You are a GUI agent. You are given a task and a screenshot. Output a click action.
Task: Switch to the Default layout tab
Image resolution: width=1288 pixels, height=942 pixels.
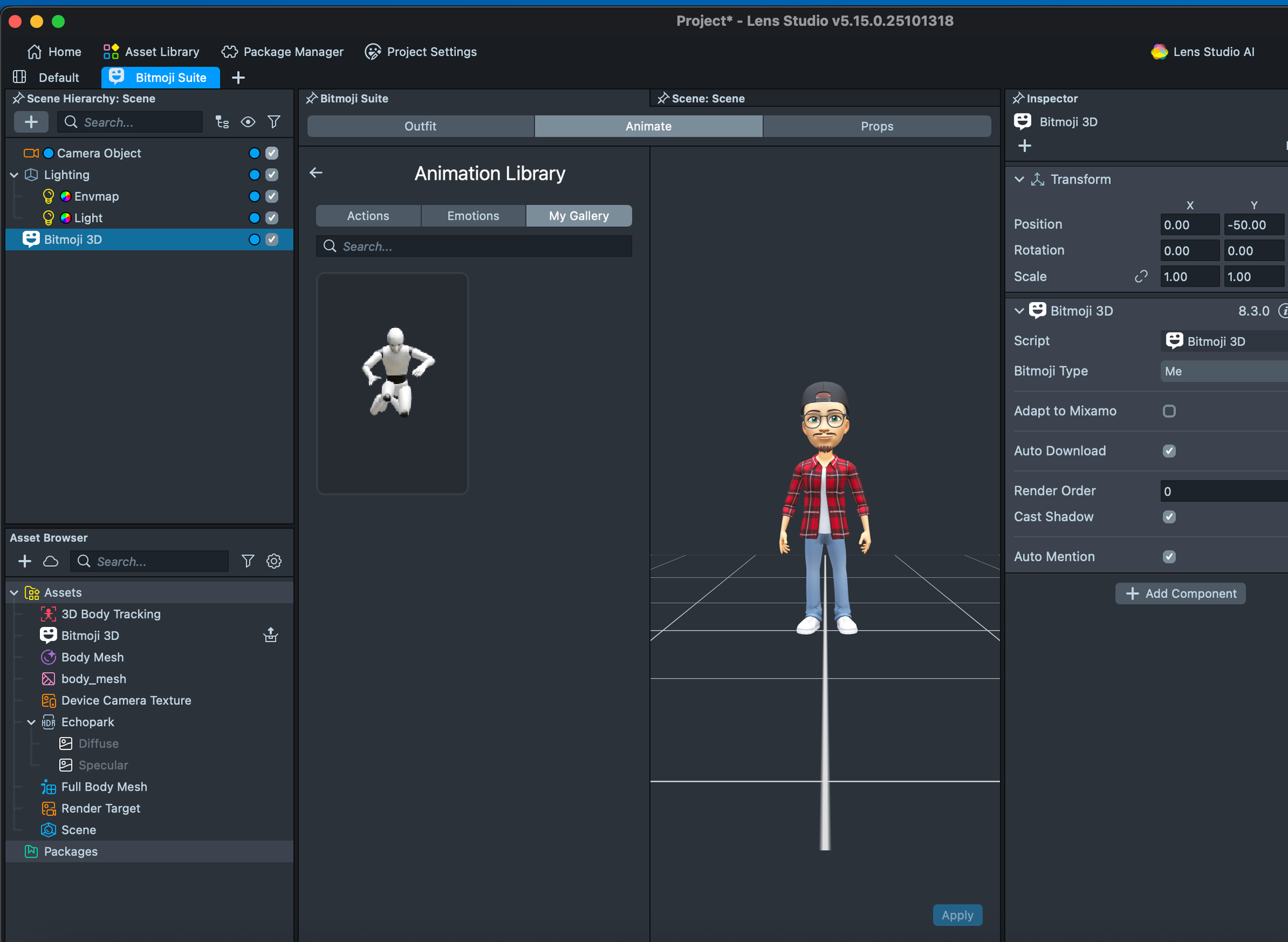[x=47, y=77]
